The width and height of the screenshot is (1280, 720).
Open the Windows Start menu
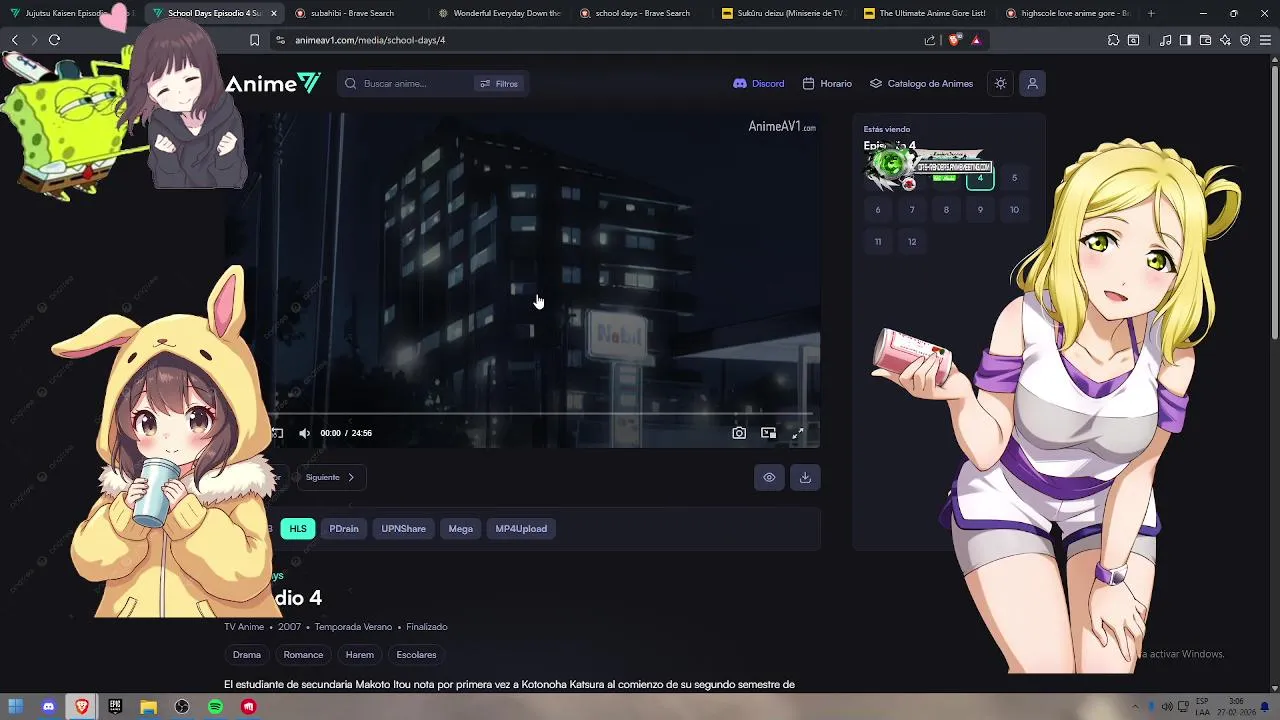pyautogui.click(x=15, y=707)
